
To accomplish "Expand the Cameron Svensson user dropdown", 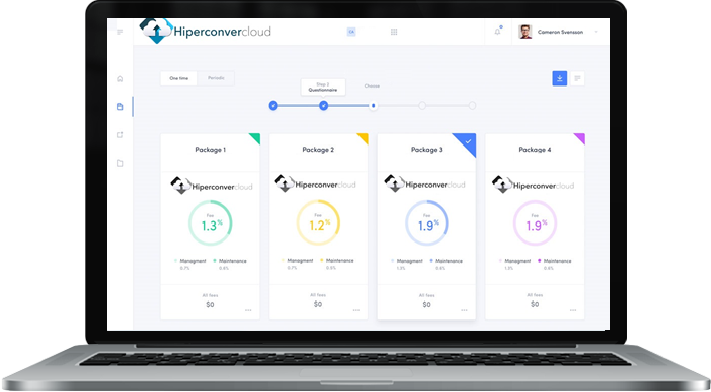I will point(596,32).
